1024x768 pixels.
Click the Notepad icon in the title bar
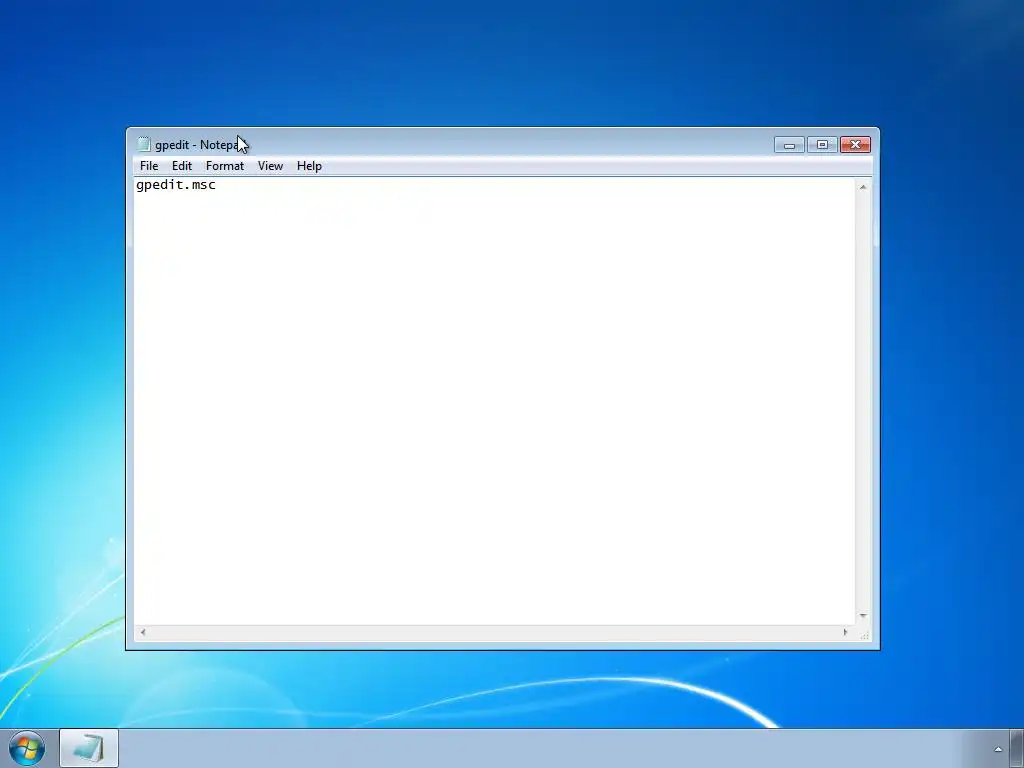(144, 144)
